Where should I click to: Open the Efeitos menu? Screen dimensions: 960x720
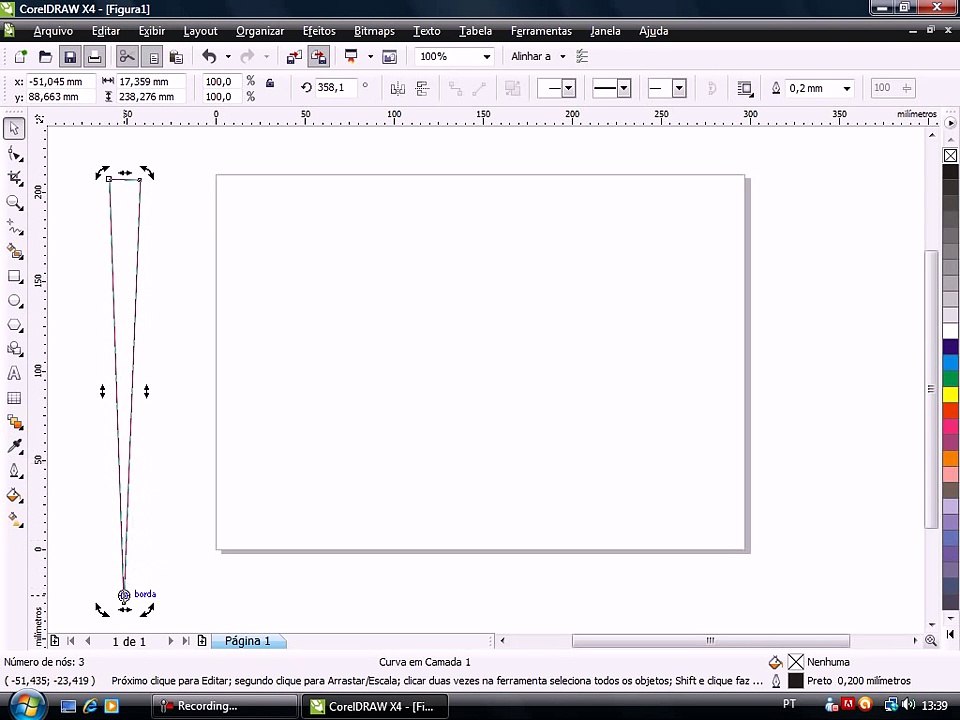pyautogui.click(x=319, y=31)
